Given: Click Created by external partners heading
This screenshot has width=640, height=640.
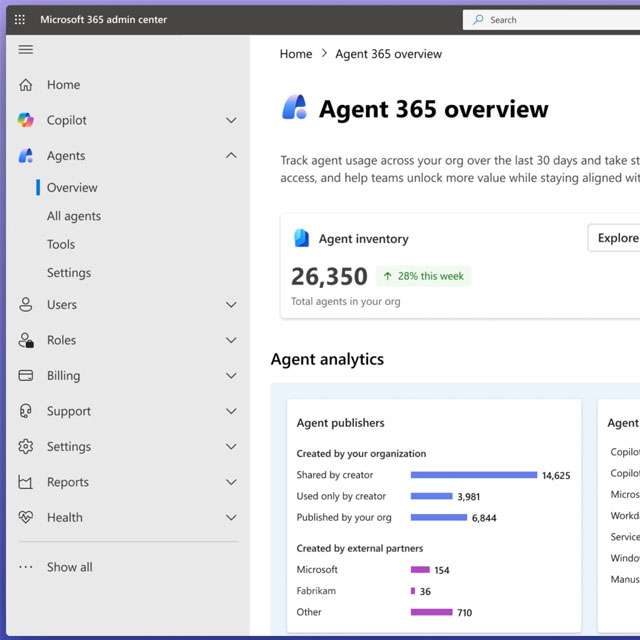Looking at the screenshot, I should (x=360, y=548).
